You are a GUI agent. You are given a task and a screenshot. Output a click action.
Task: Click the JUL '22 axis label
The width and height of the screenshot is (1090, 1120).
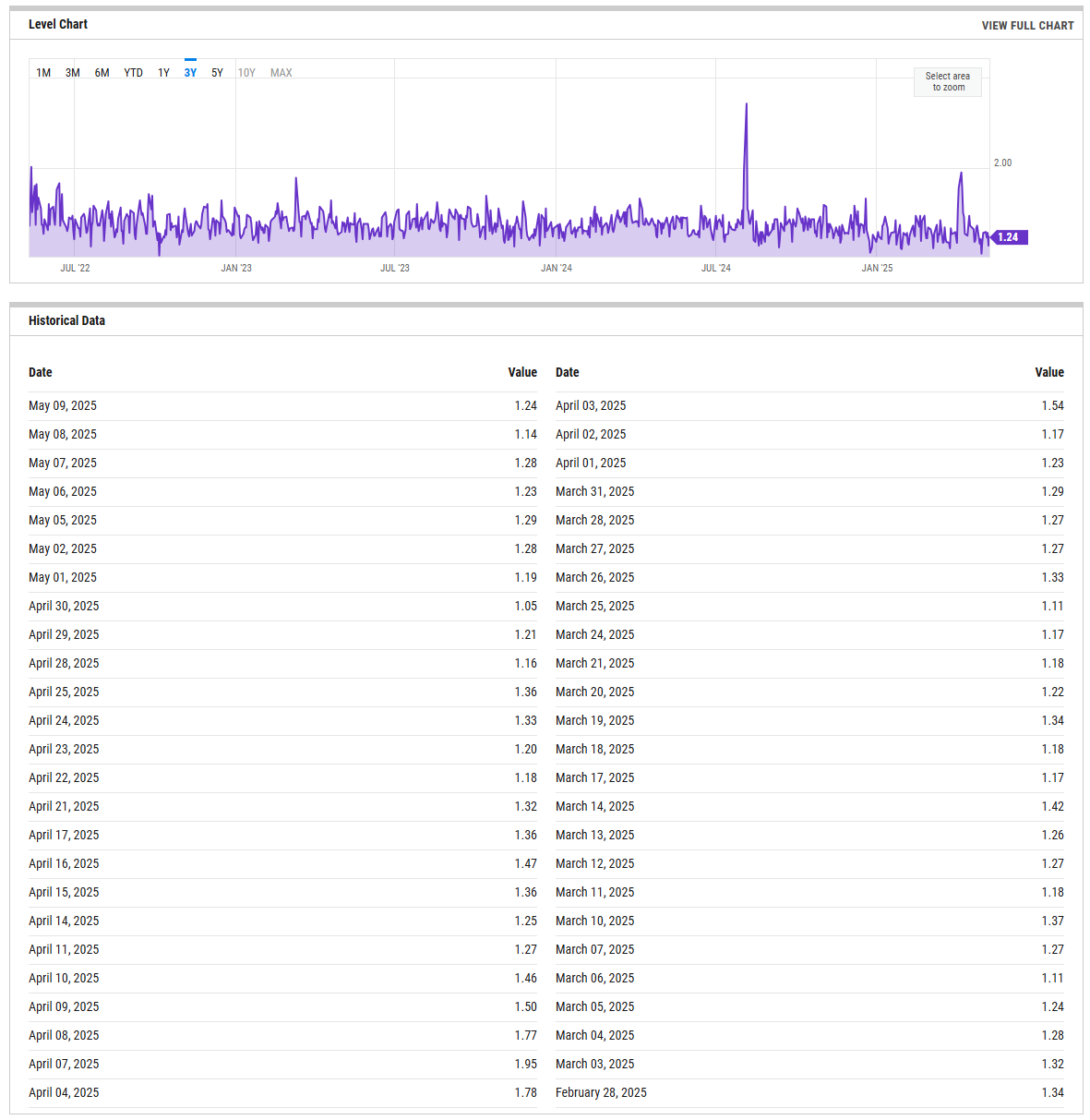coord(76,268)
